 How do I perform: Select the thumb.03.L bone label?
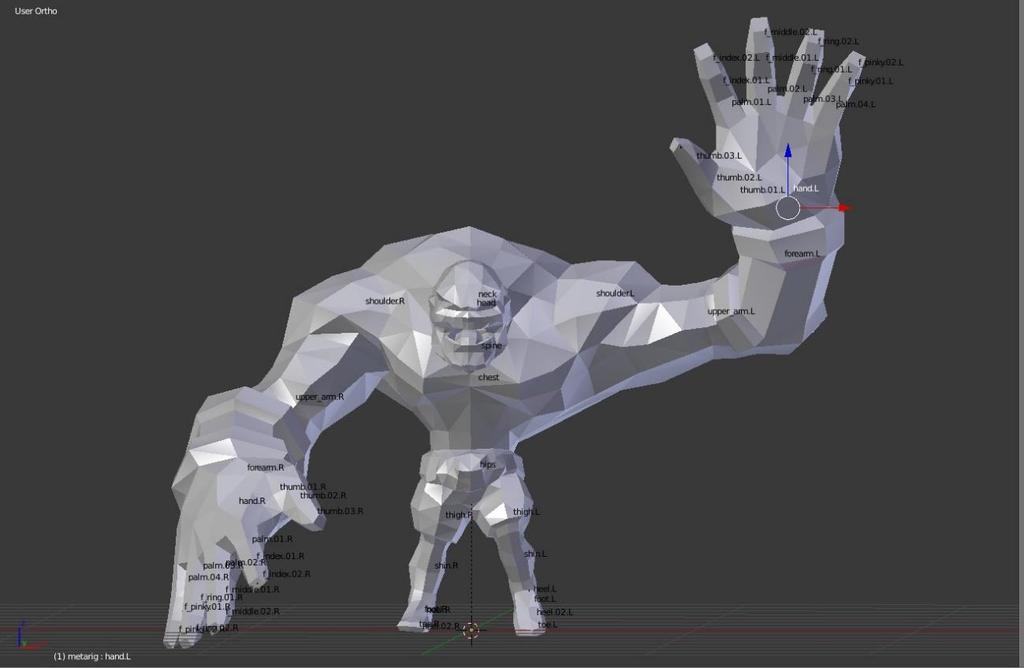tap(718, 156)
